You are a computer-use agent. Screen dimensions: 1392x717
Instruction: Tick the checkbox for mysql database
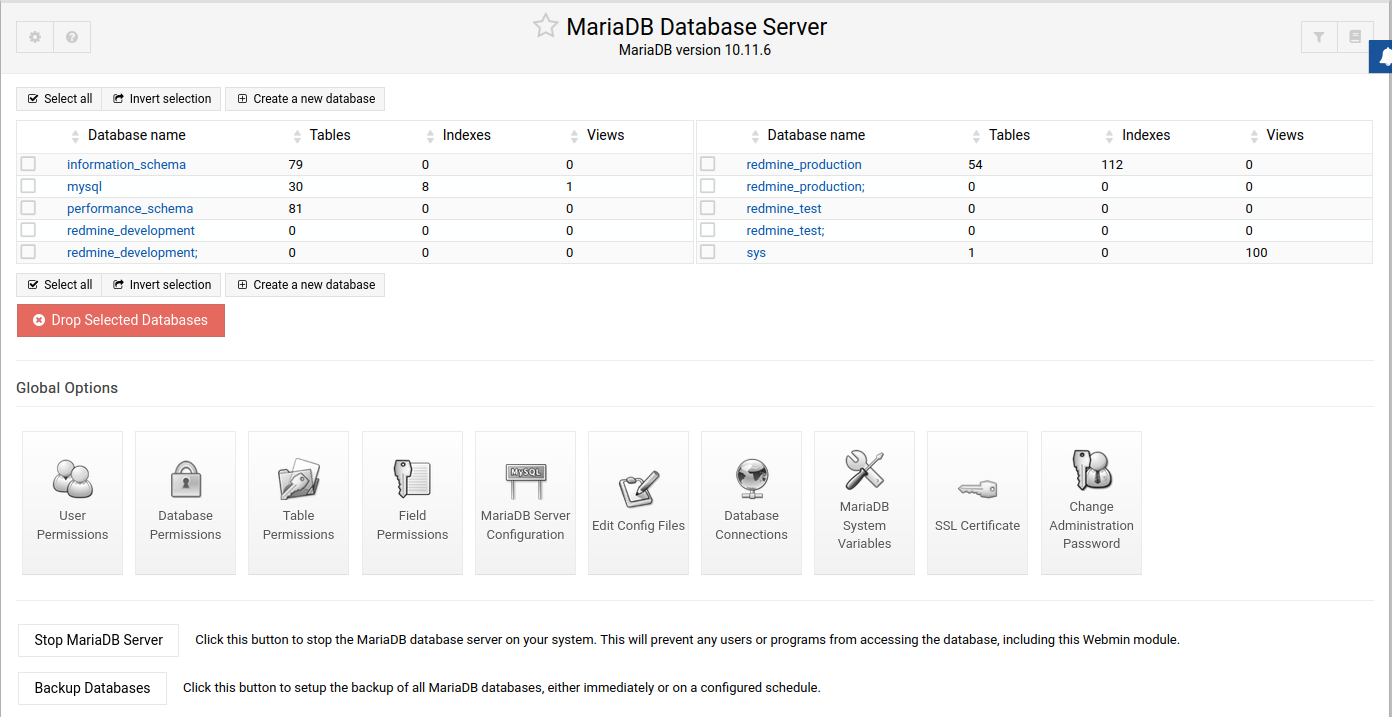click(x=28, y=186)
